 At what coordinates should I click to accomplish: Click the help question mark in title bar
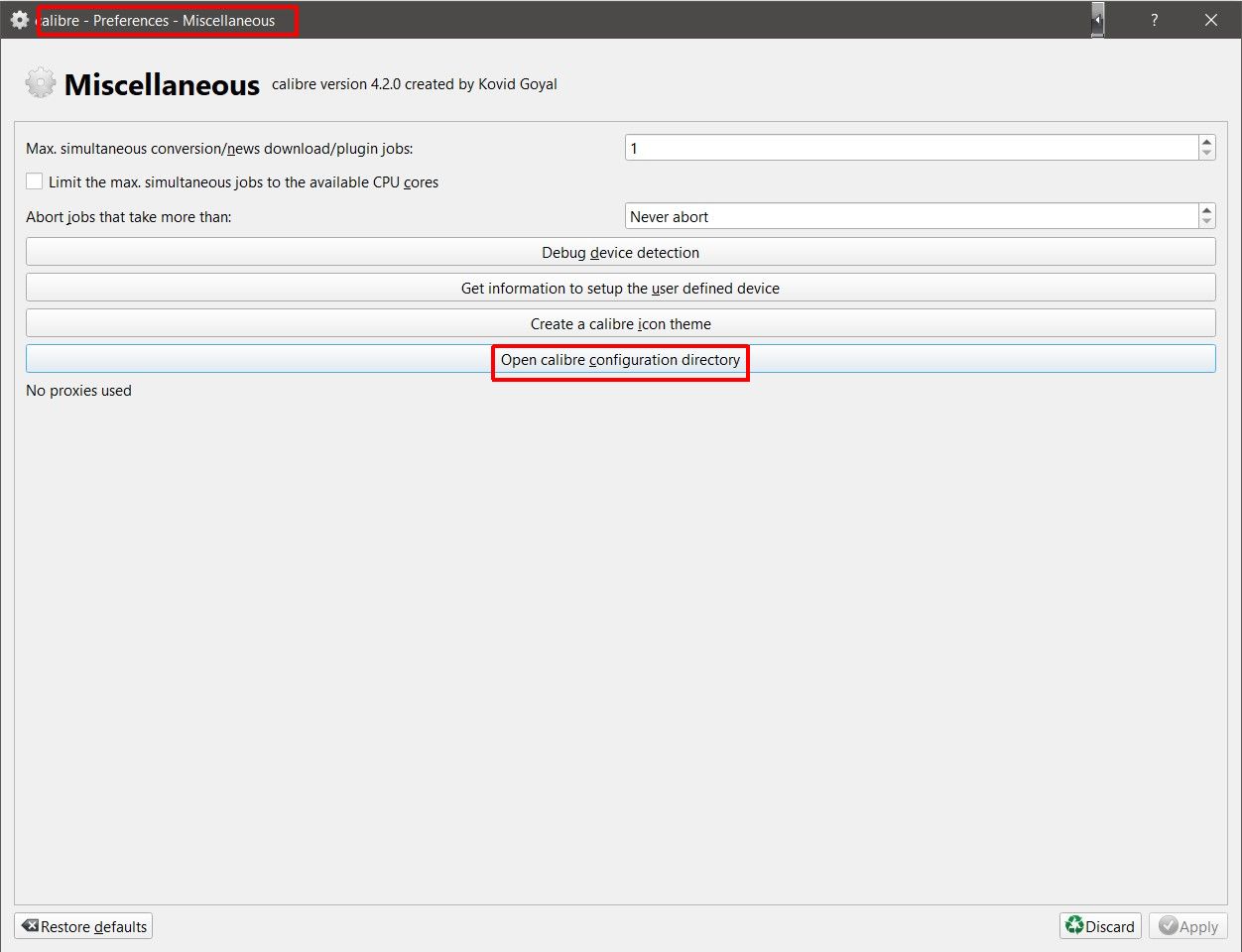(1154, 20)
